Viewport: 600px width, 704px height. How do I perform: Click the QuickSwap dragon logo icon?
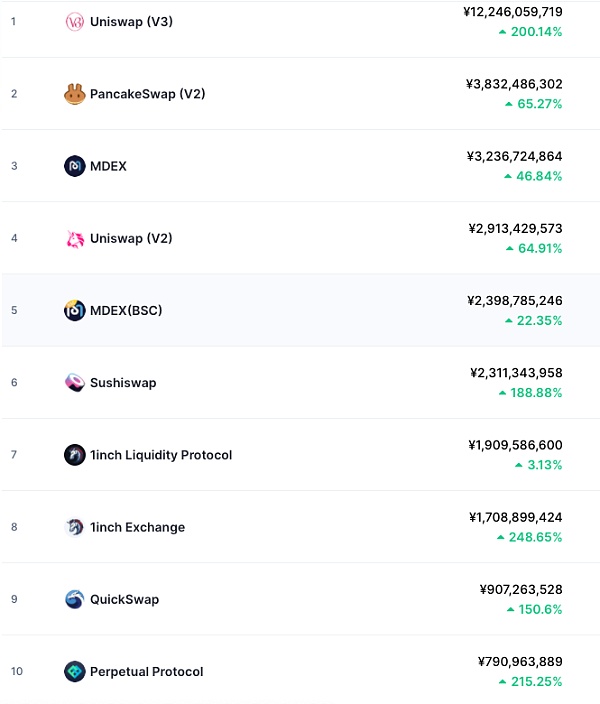75,599
